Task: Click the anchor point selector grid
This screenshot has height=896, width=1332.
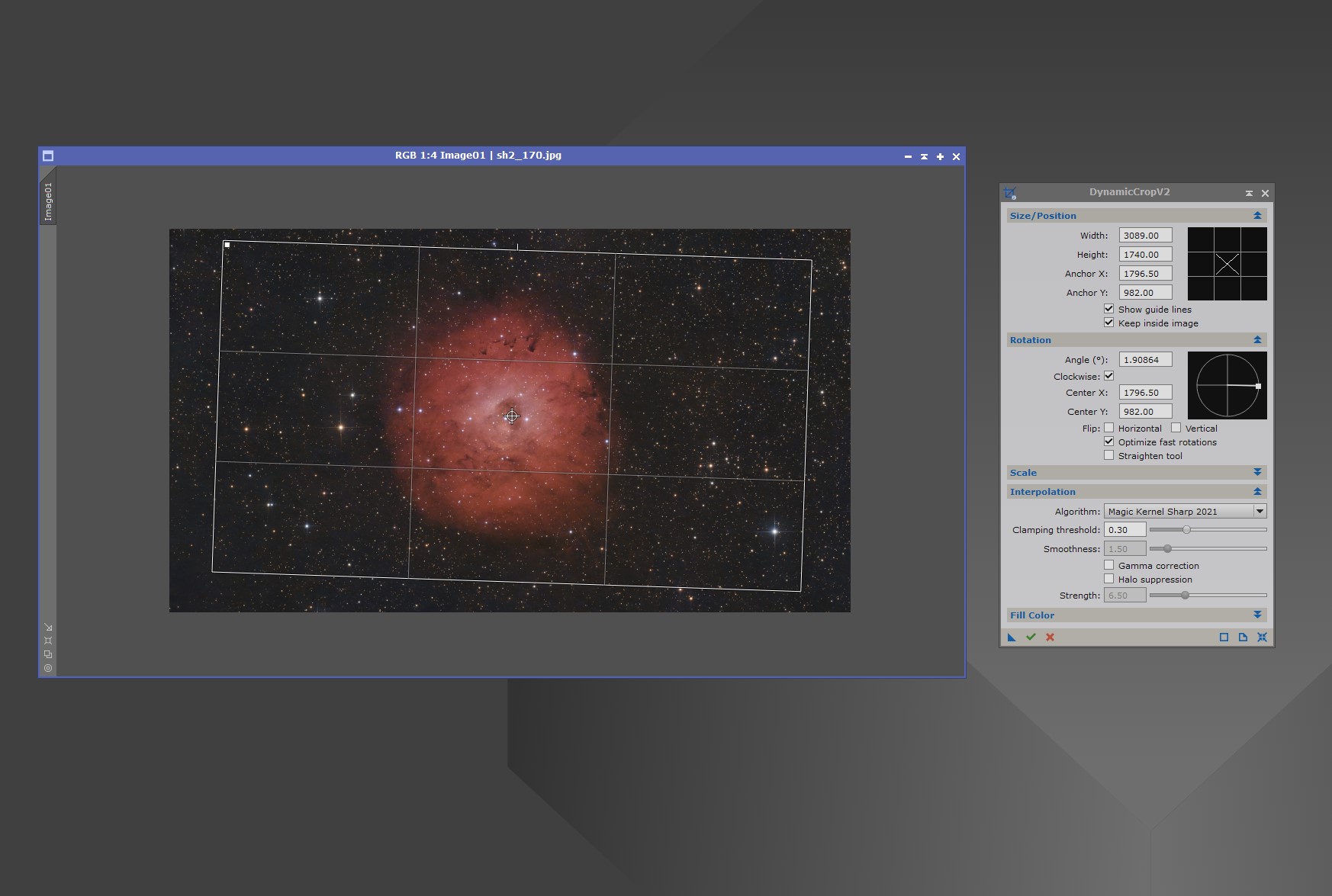Action: (1227, 264)
